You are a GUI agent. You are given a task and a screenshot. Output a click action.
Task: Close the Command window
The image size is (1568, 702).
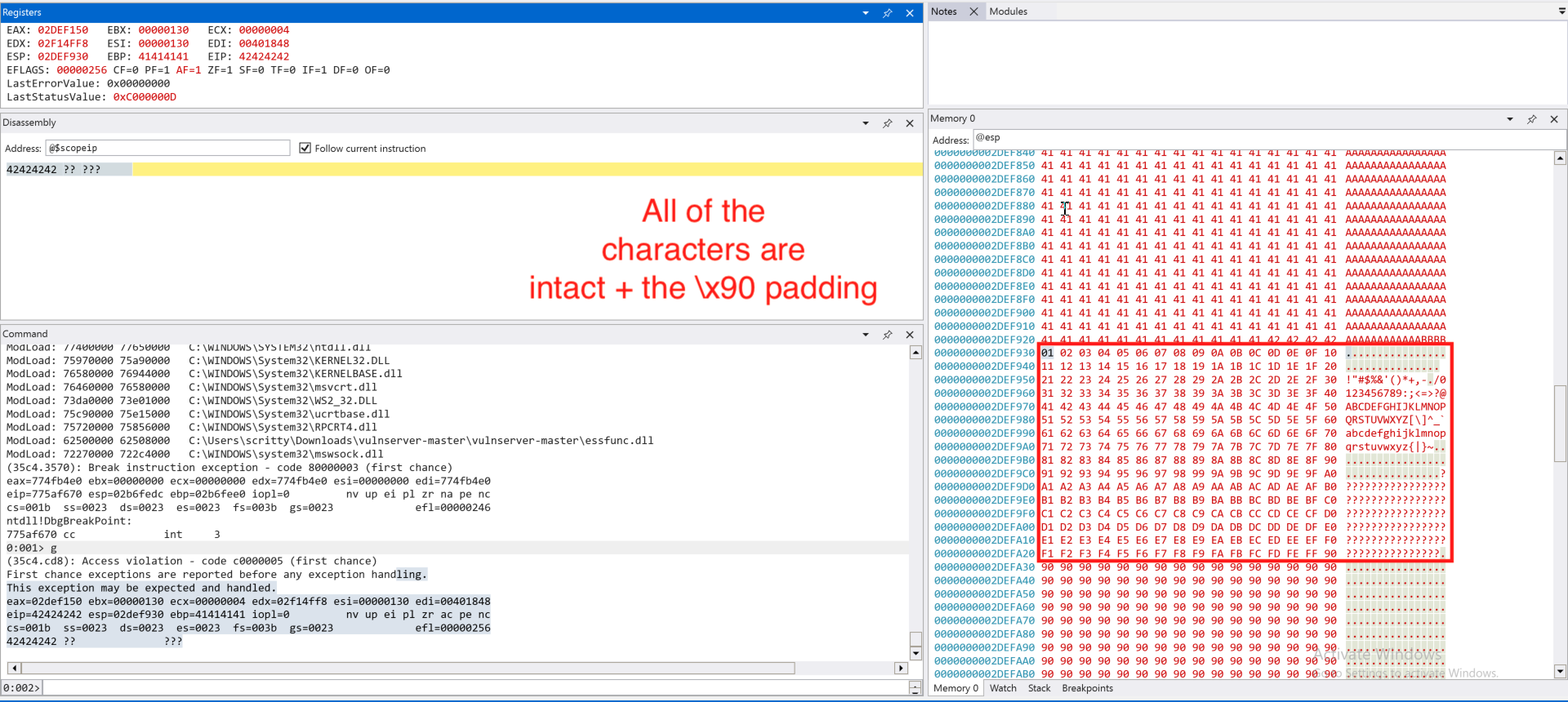click(910, 335)
